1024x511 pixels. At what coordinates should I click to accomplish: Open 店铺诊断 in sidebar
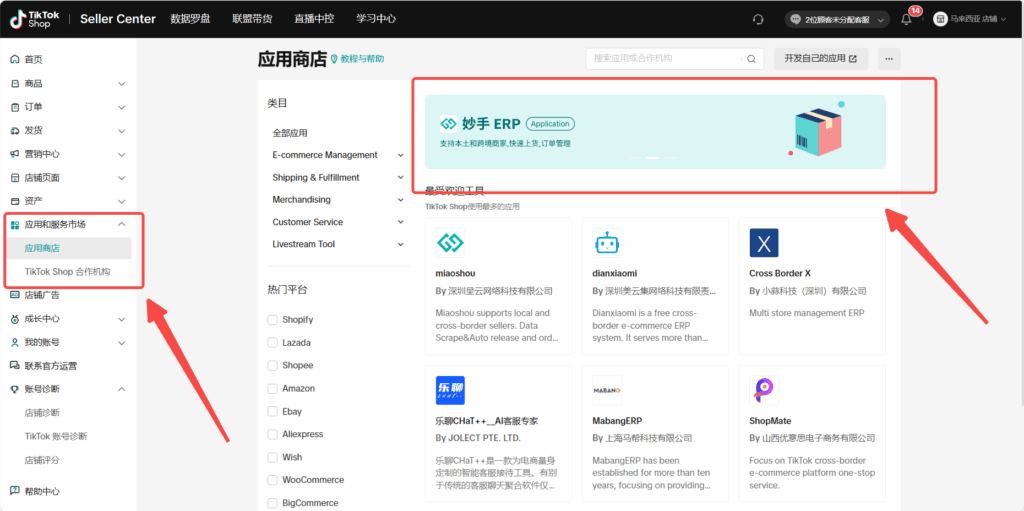pyautogui.click(x=42, y=413)
